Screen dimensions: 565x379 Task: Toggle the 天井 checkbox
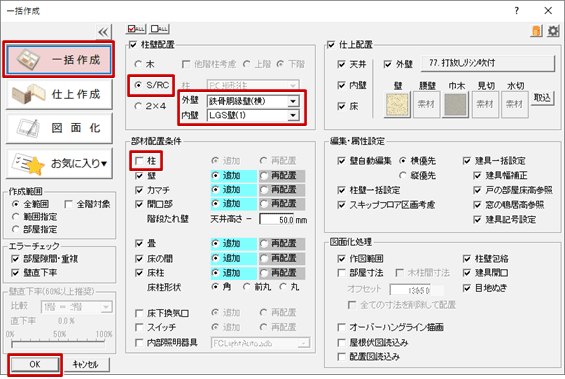point(342,64)
